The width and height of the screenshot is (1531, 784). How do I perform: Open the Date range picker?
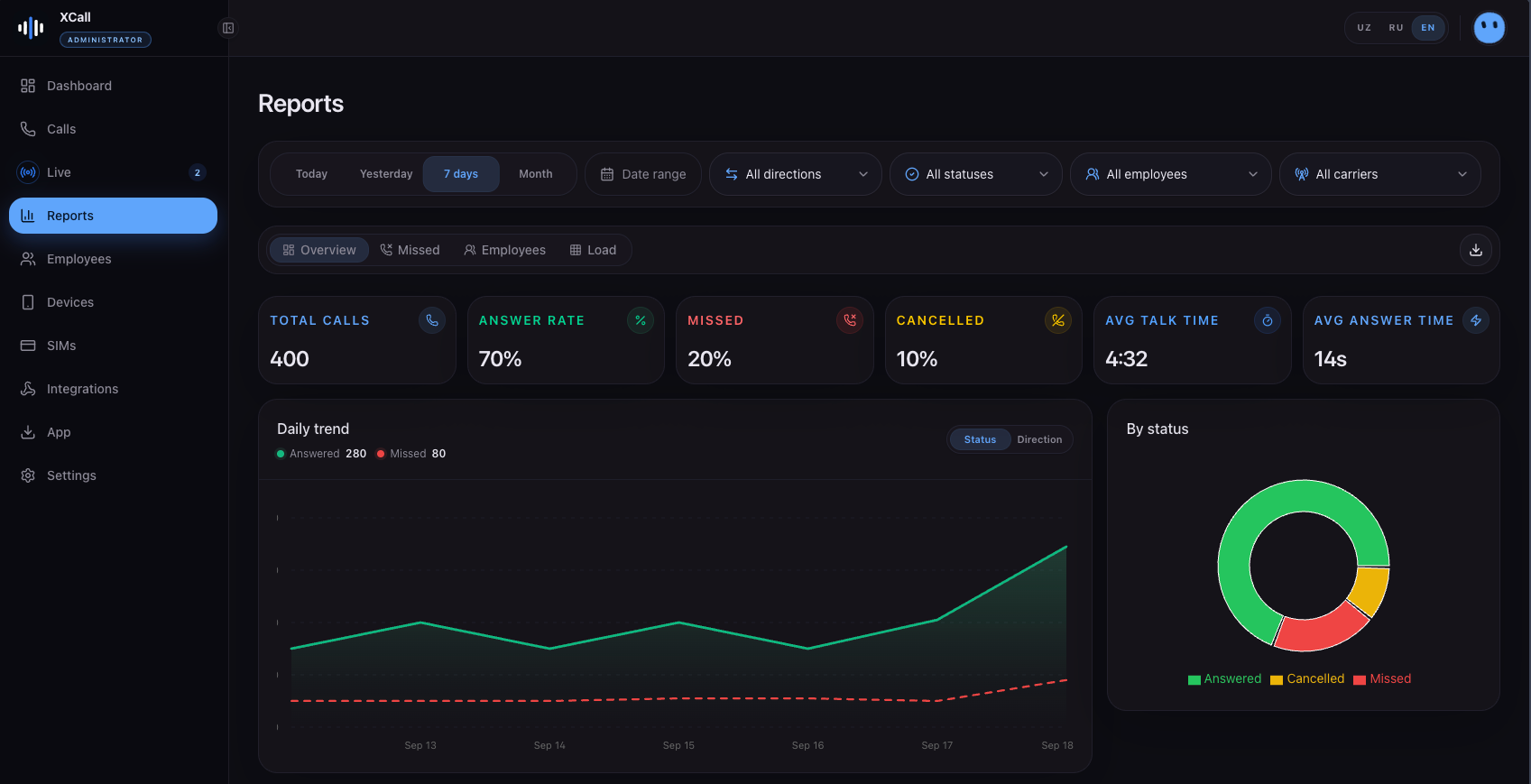coord(643,174)
